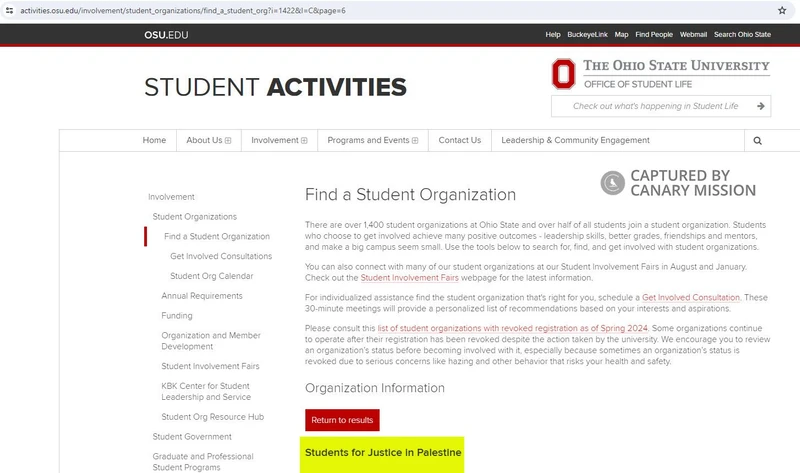Open Student Government in the sidebar
This screenshot has height=473, width=800.
192,437
